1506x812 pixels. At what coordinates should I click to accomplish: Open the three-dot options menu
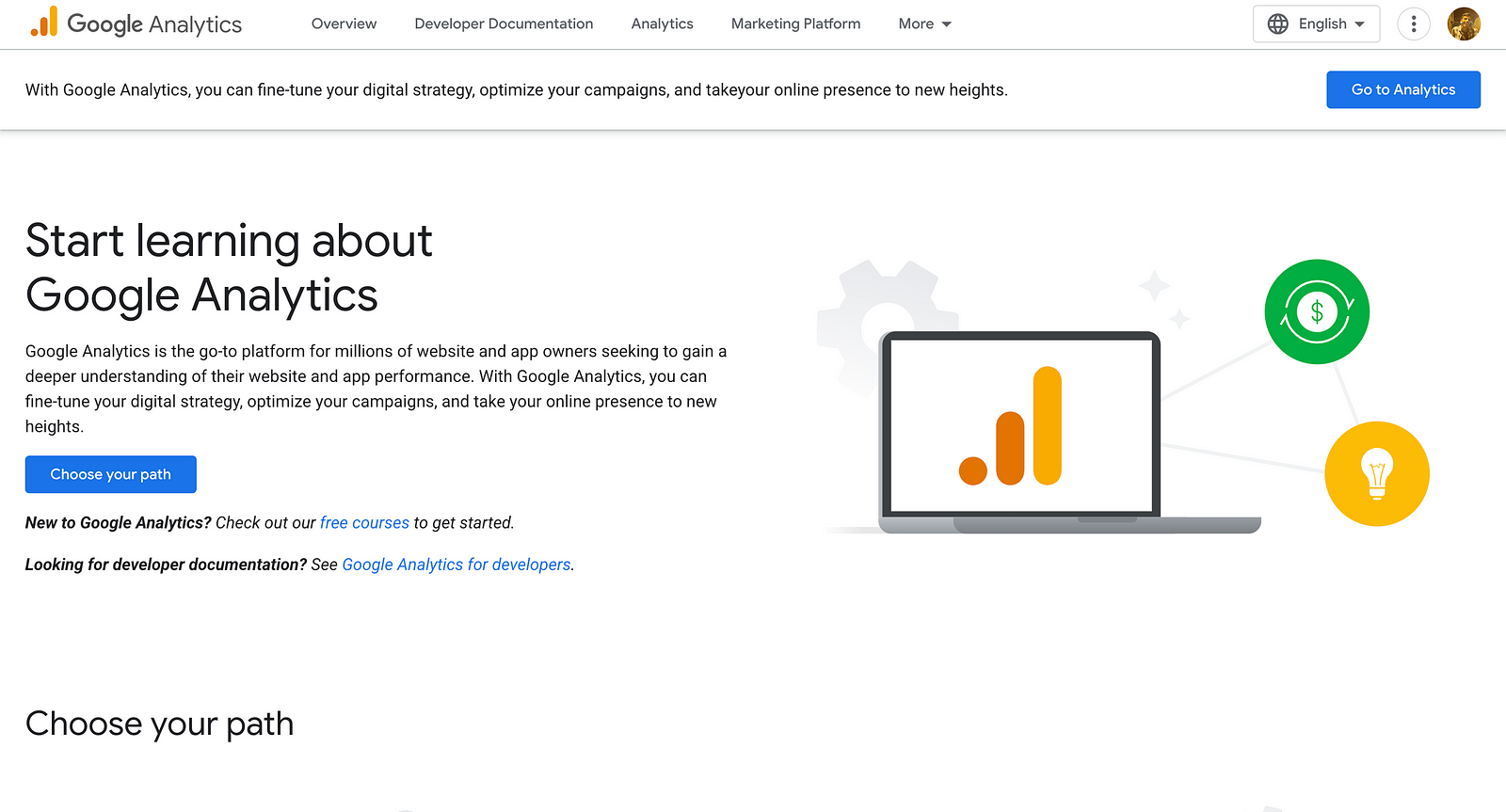click(1413, 24)
